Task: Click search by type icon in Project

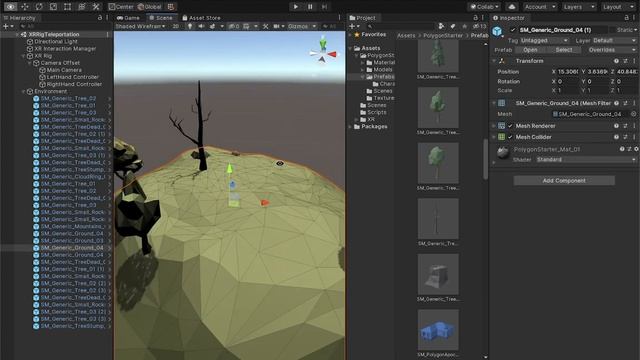Action: 442,26
